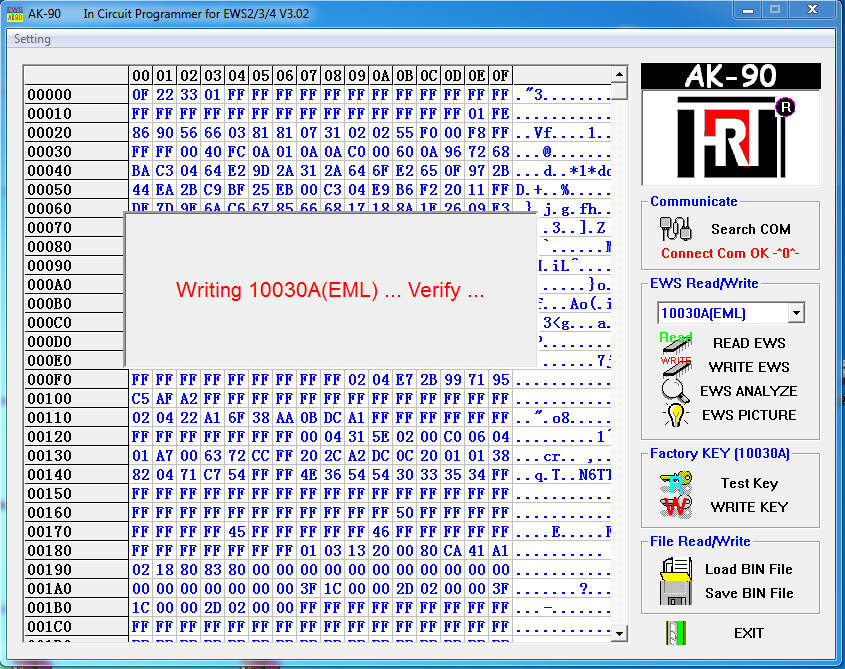Select address row 00000
Image resolution: width=845 pixels, height=669 pixels.
click(x=76, y=94)
